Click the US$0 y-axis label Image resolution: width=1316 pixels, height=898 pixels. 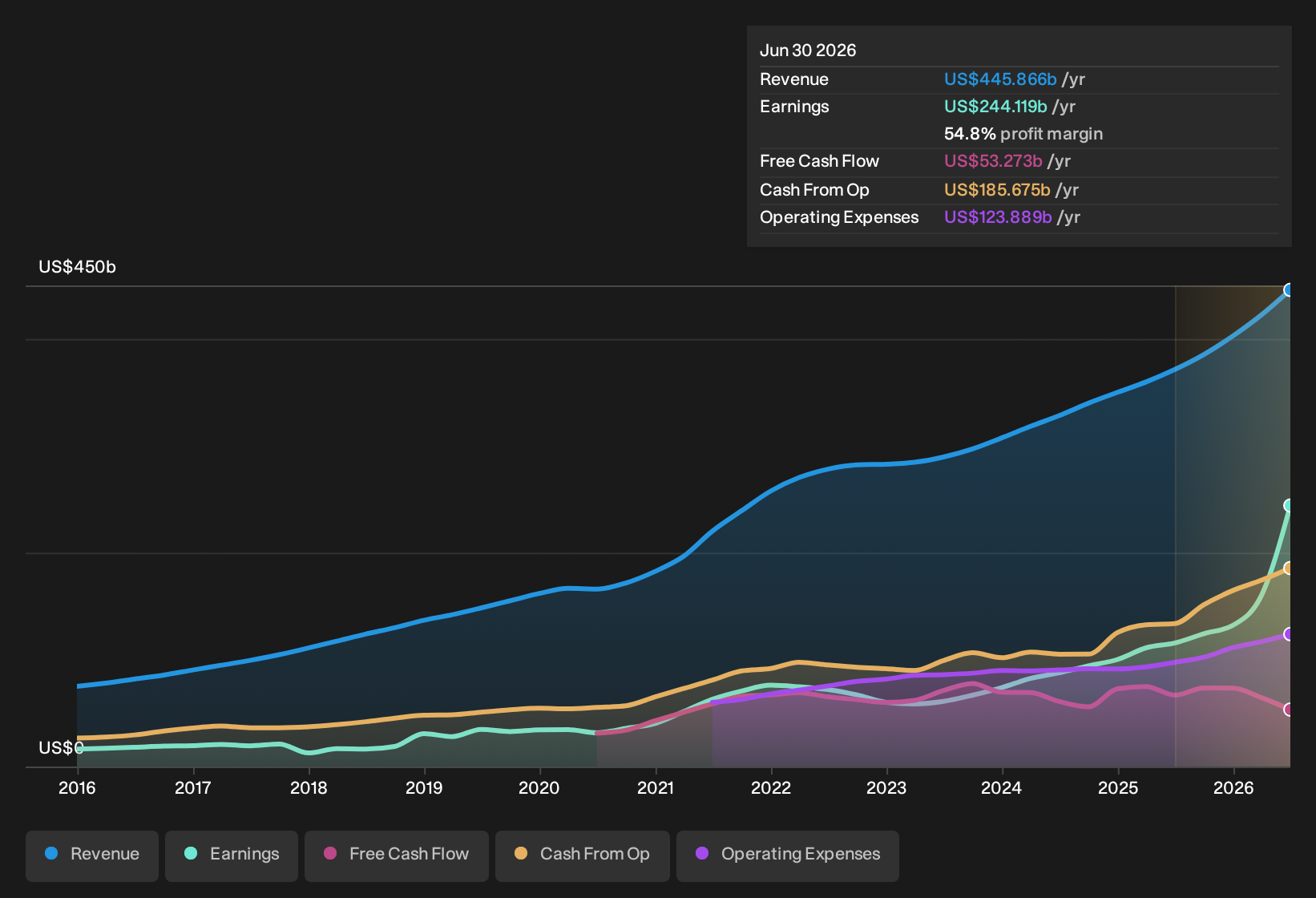pyautogui.click(x=61, y=748)
